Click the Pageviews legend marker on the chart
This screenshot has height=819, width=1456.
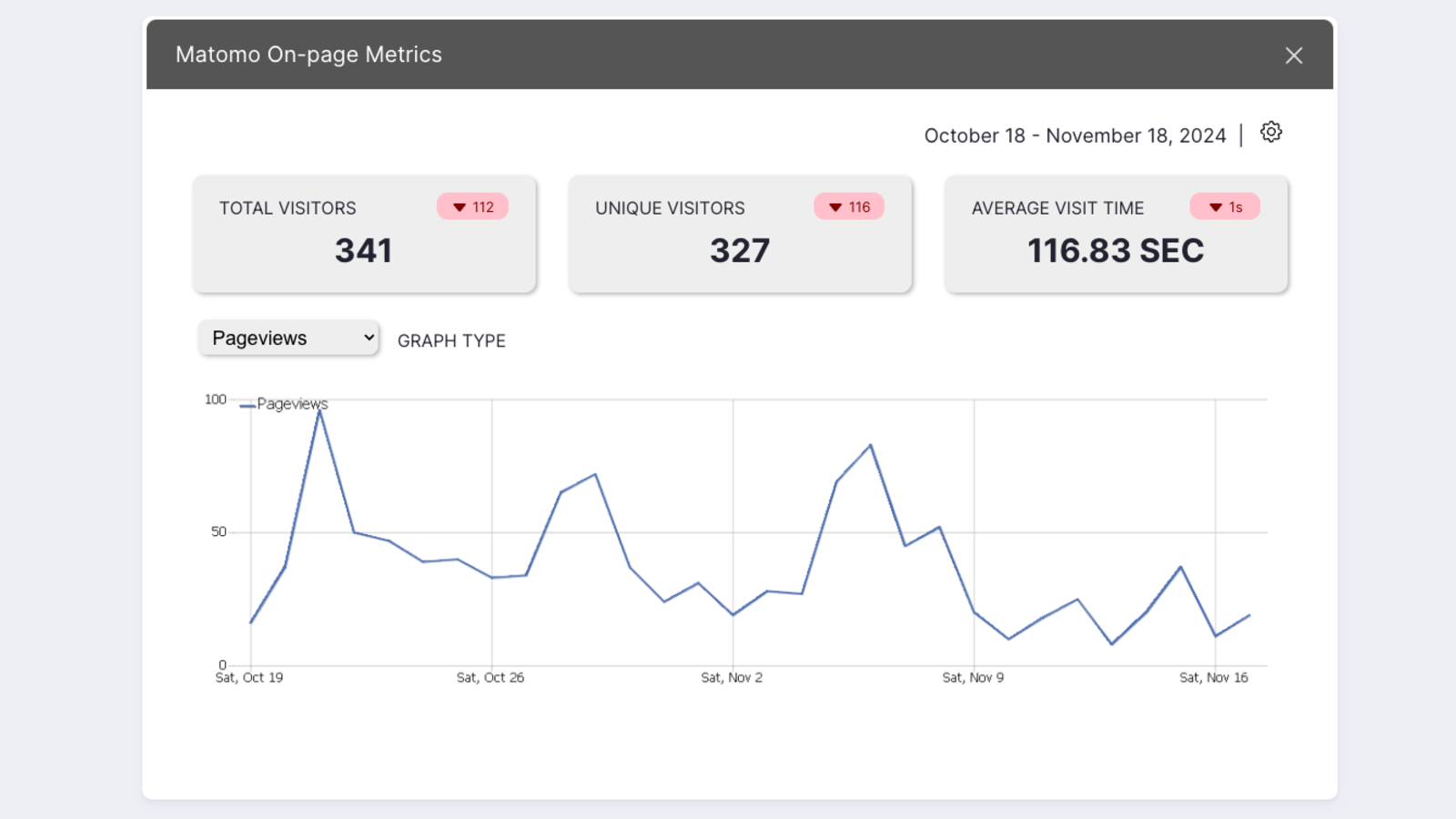pos(248,407)
